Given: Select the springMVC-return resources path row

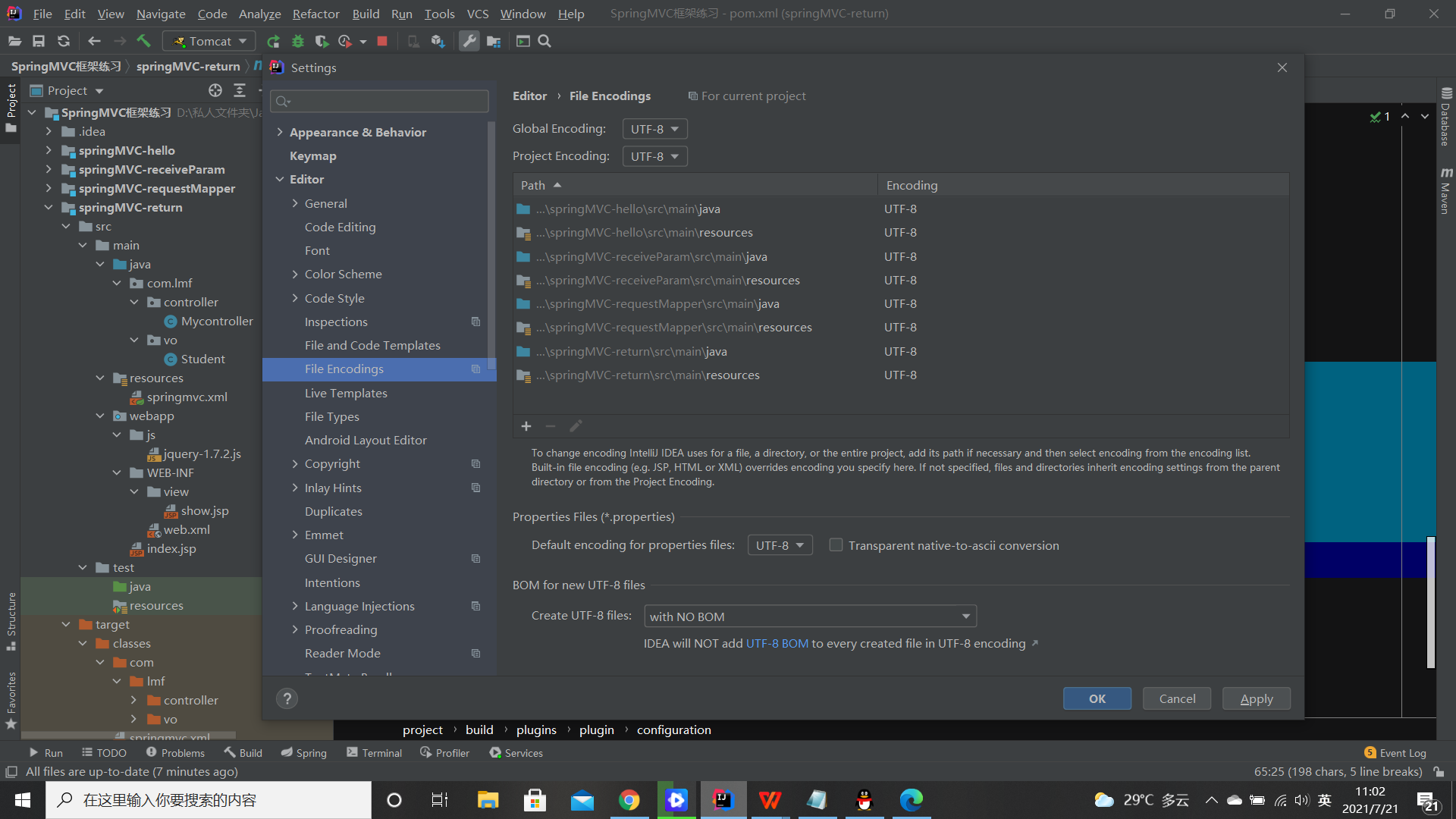Looking at the screenshot, I should point(901,375).
